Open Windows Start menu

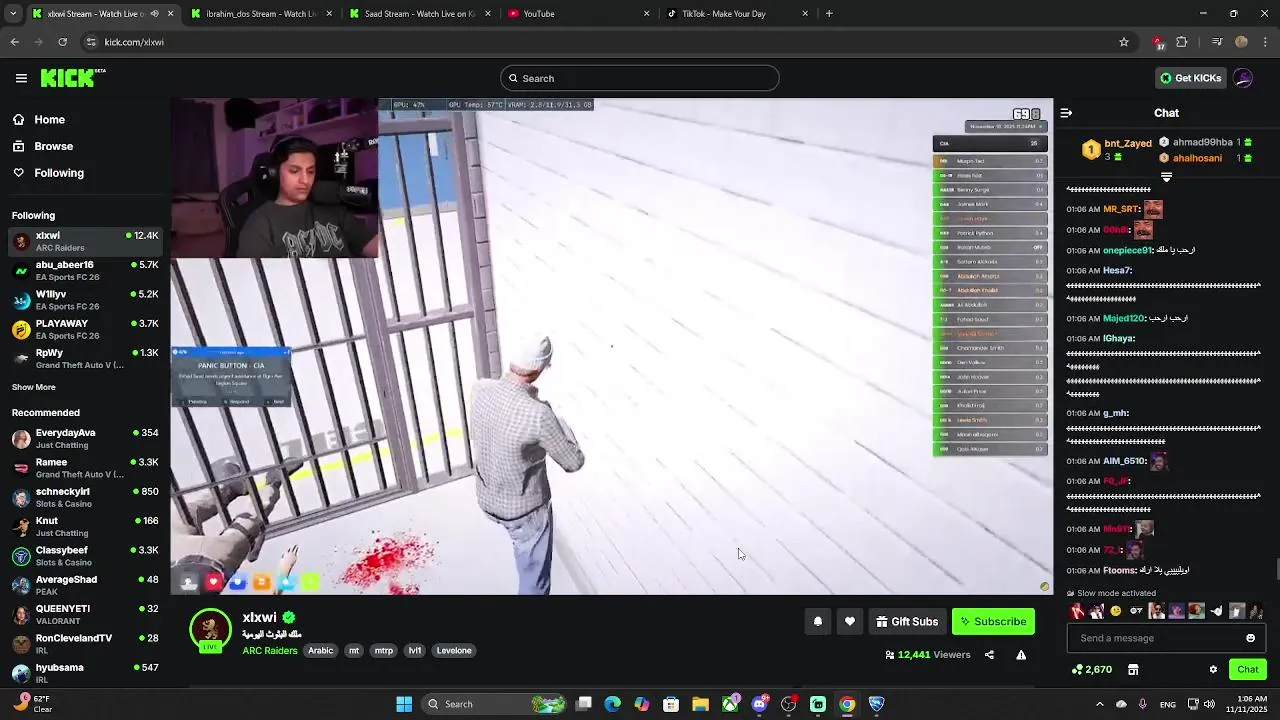(x=404, y=704)
